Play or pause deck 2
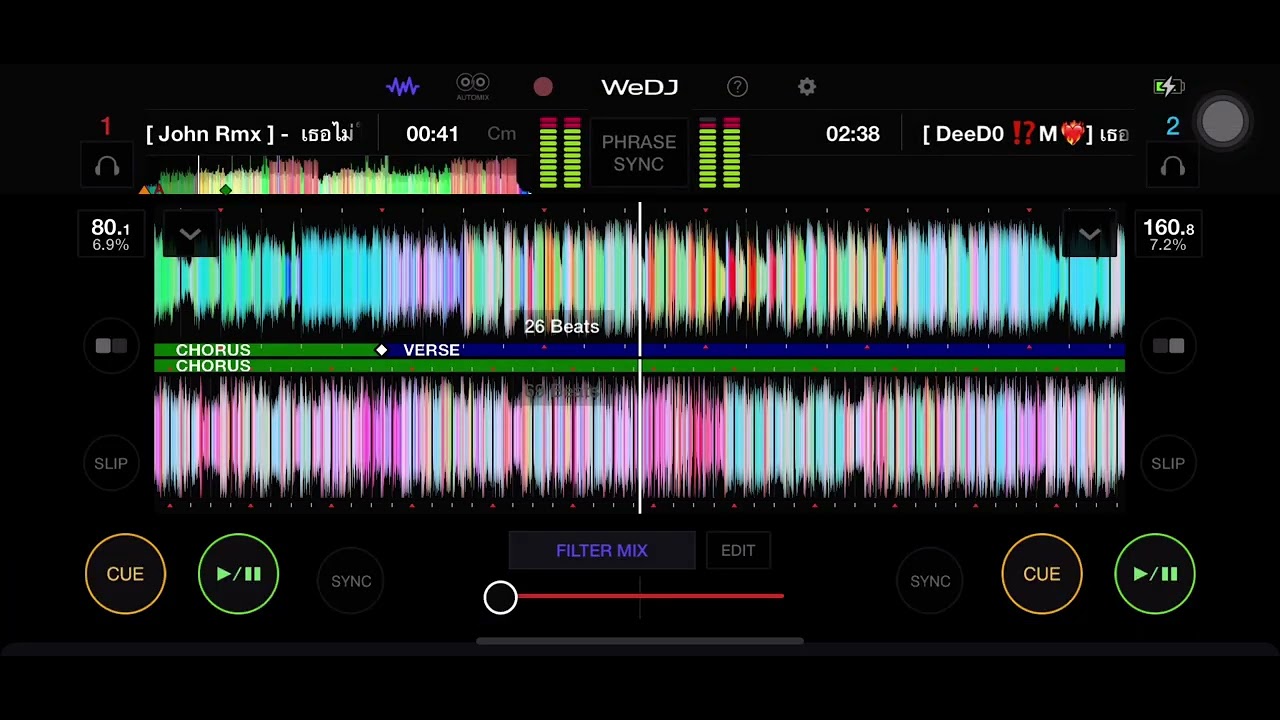1280x720 pixels. [x=1155, y=574]
